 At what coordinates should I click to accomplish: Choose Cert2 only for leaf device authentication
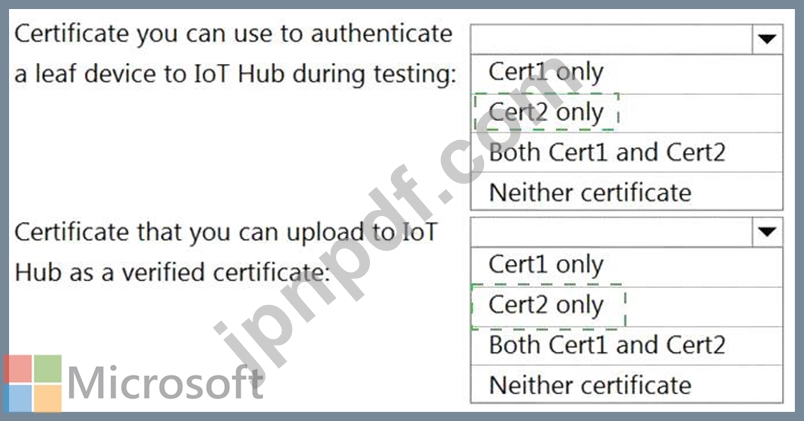[627, 113]
